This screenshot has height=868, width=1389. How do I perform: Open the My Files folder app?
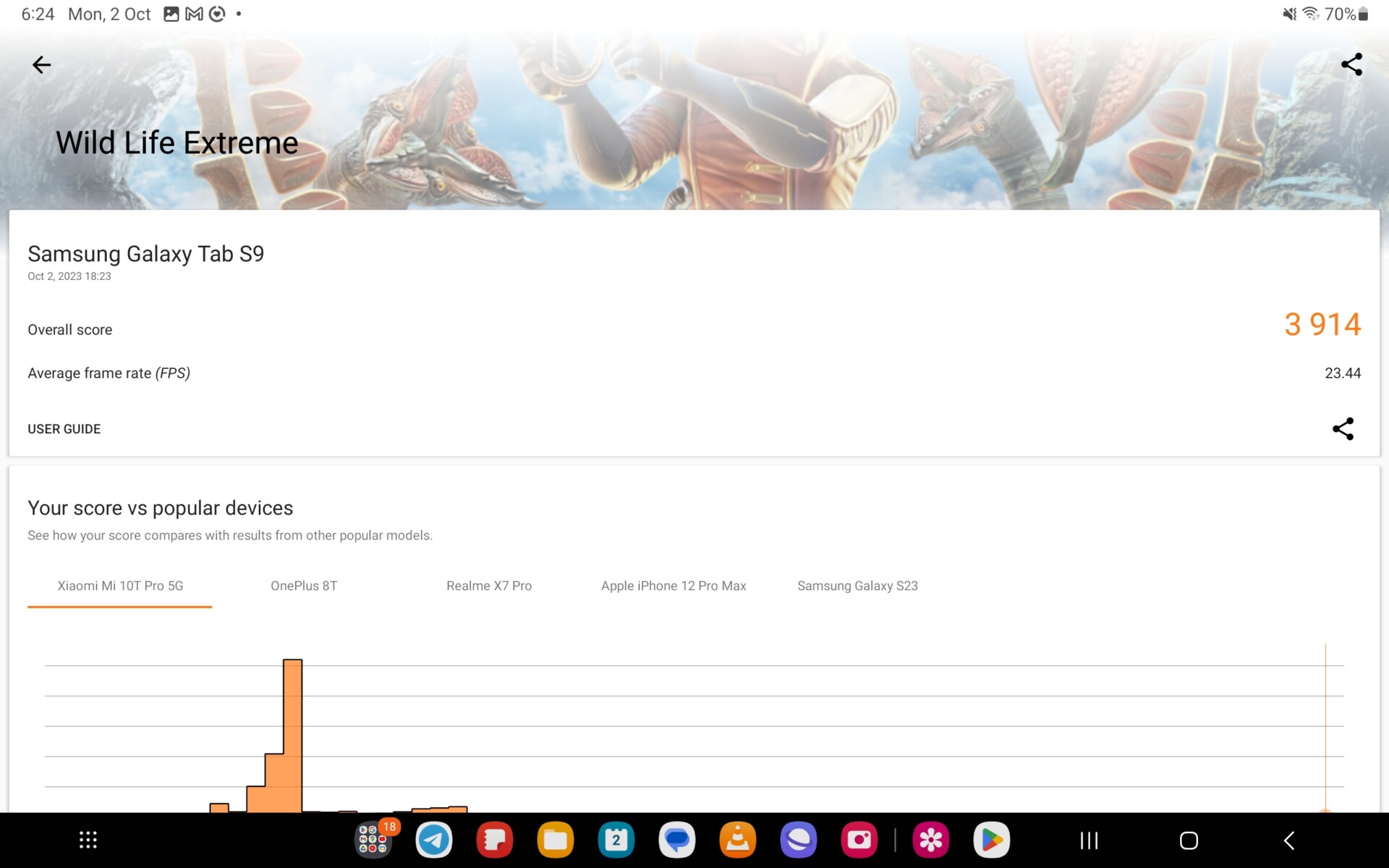[x=556, y=840]
